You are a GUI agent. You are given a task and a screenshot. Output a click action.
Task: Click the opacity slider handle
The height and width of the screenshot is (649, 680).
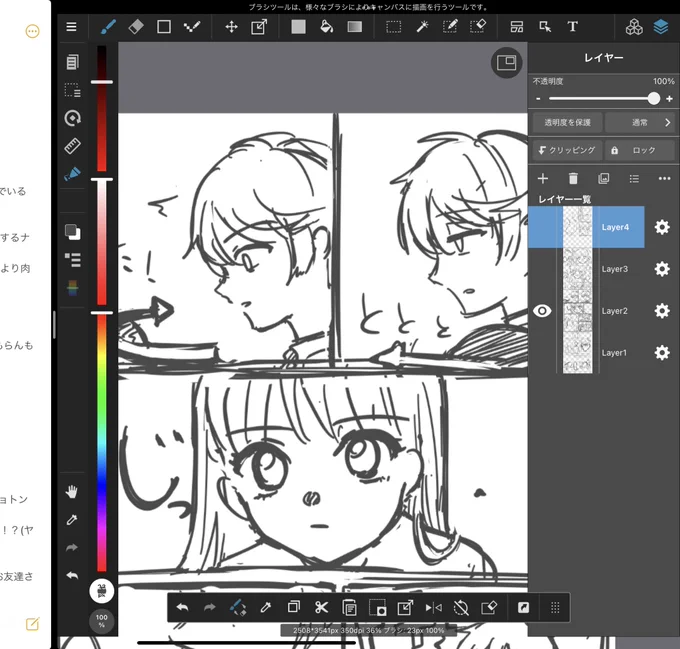point(654,99)
